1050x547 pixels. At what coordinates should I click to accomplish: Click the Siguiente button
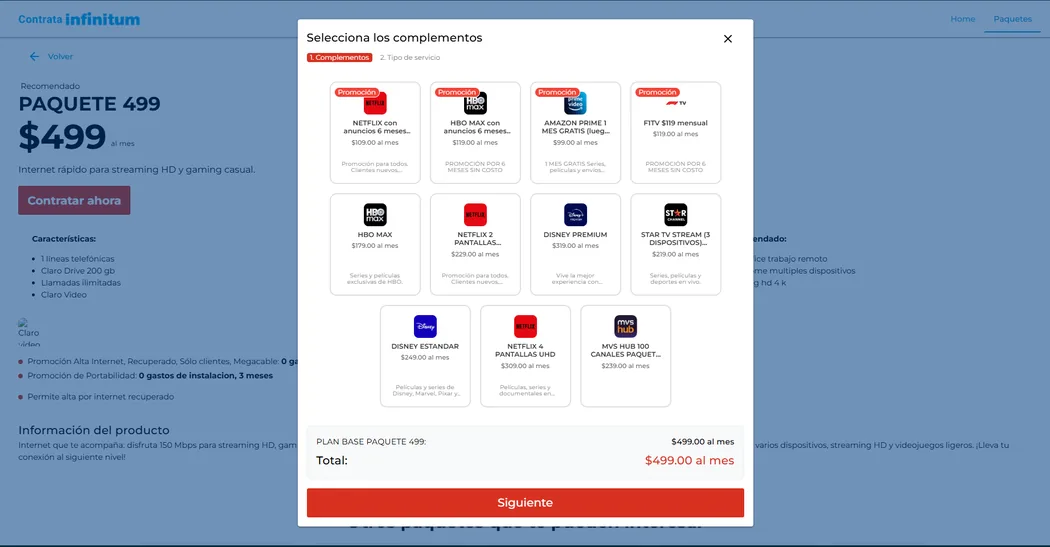pos(525,503)
